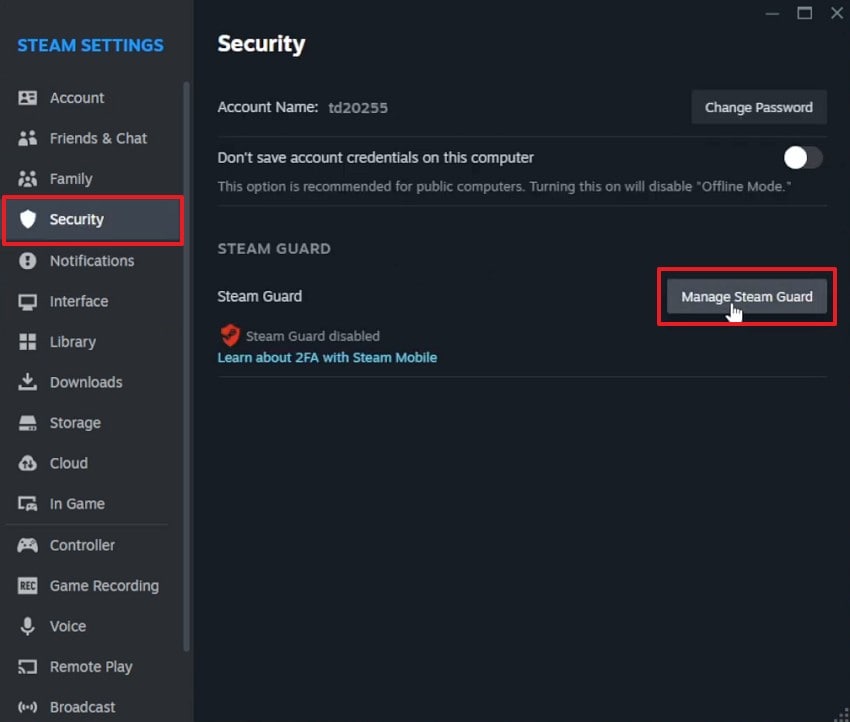
Task: Switch to Cloud settings
Action: tap(92, 463)
